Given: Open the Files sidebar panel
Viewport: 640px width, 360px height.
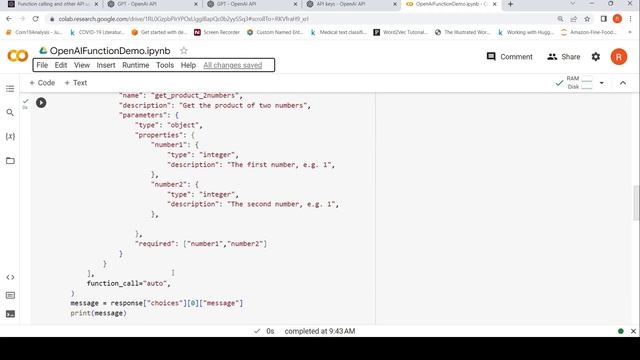Looking at the screenshot, I should pyautogui.click(x=10, y=160).
